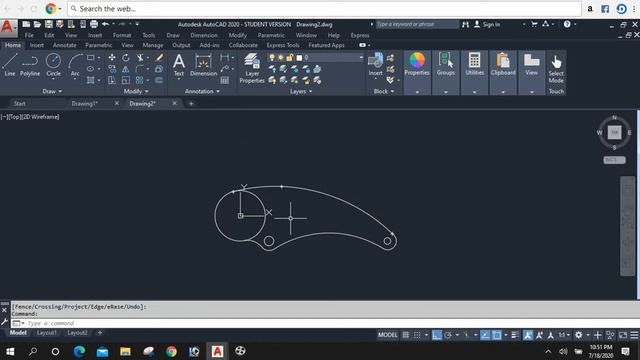Screen dimensions: 640x360
Task: Choose the Ellipse draw tool
Action: tap(91, 69)
